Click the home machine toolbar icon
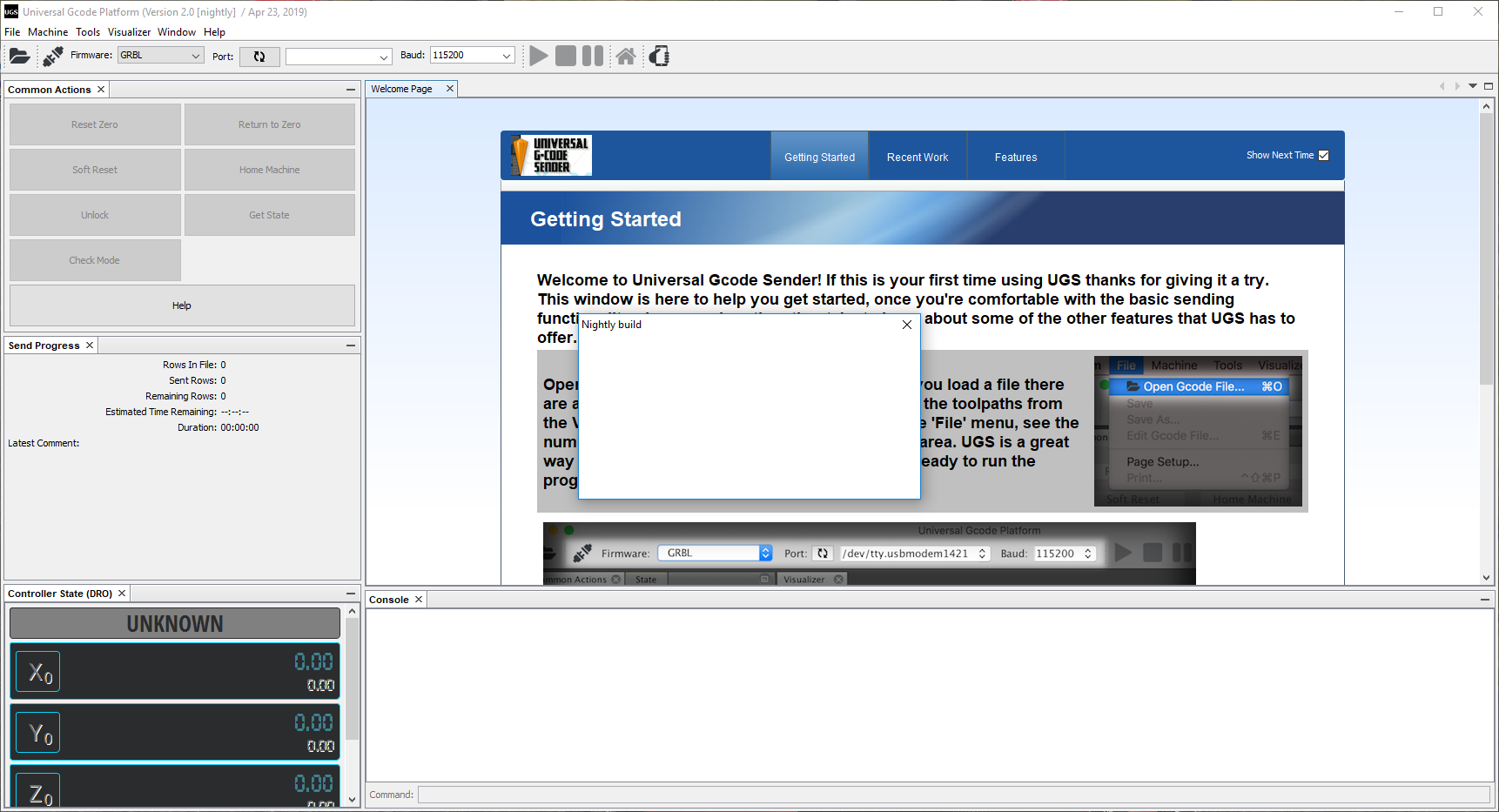This screenshot has width=1499, height=812. click(626, 57)
